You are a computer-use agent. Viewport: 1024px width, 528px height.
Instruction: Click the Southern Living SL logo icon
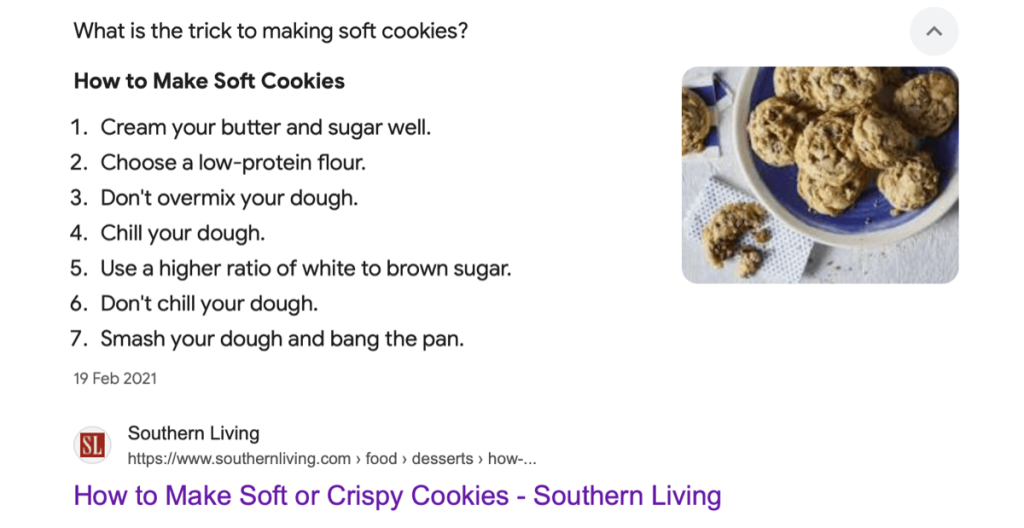(92, 445)
